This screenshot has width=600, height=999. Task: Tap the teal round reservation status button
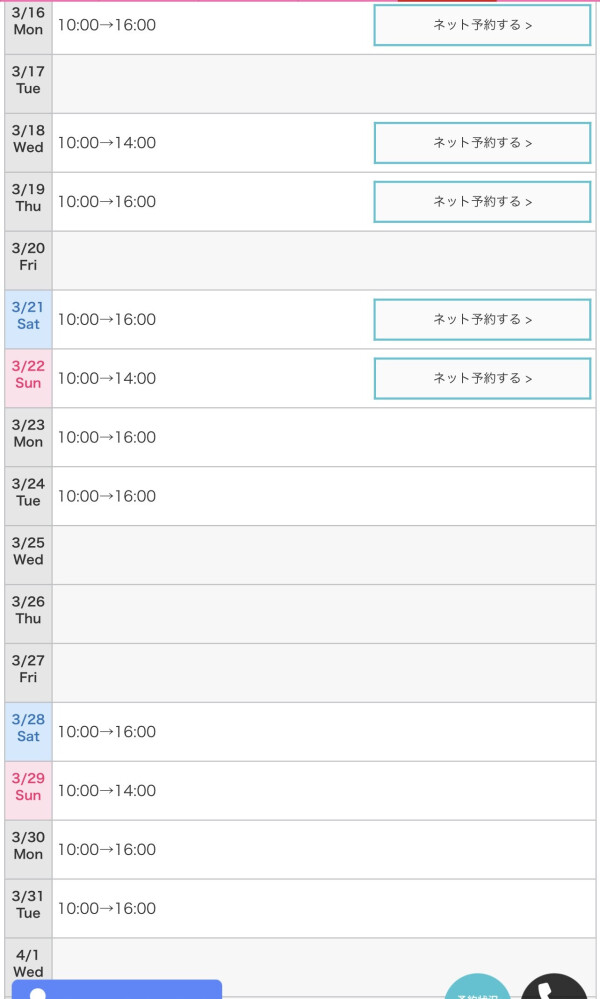pos(478,989)
